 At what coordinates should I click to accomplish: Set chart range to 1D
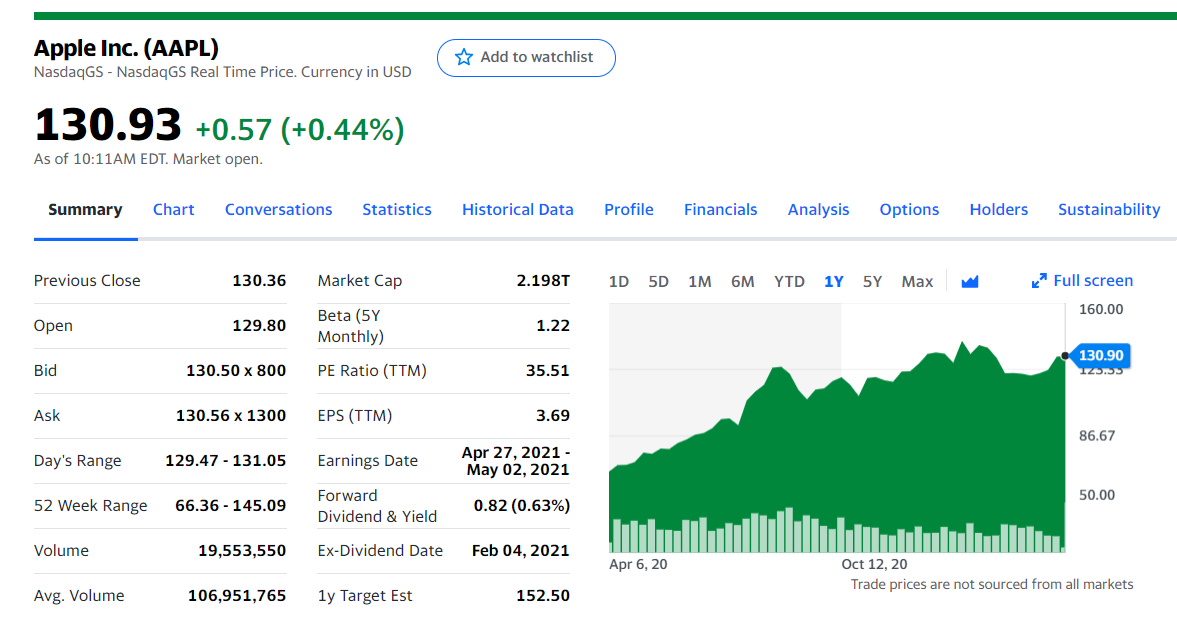click(619, 281)
